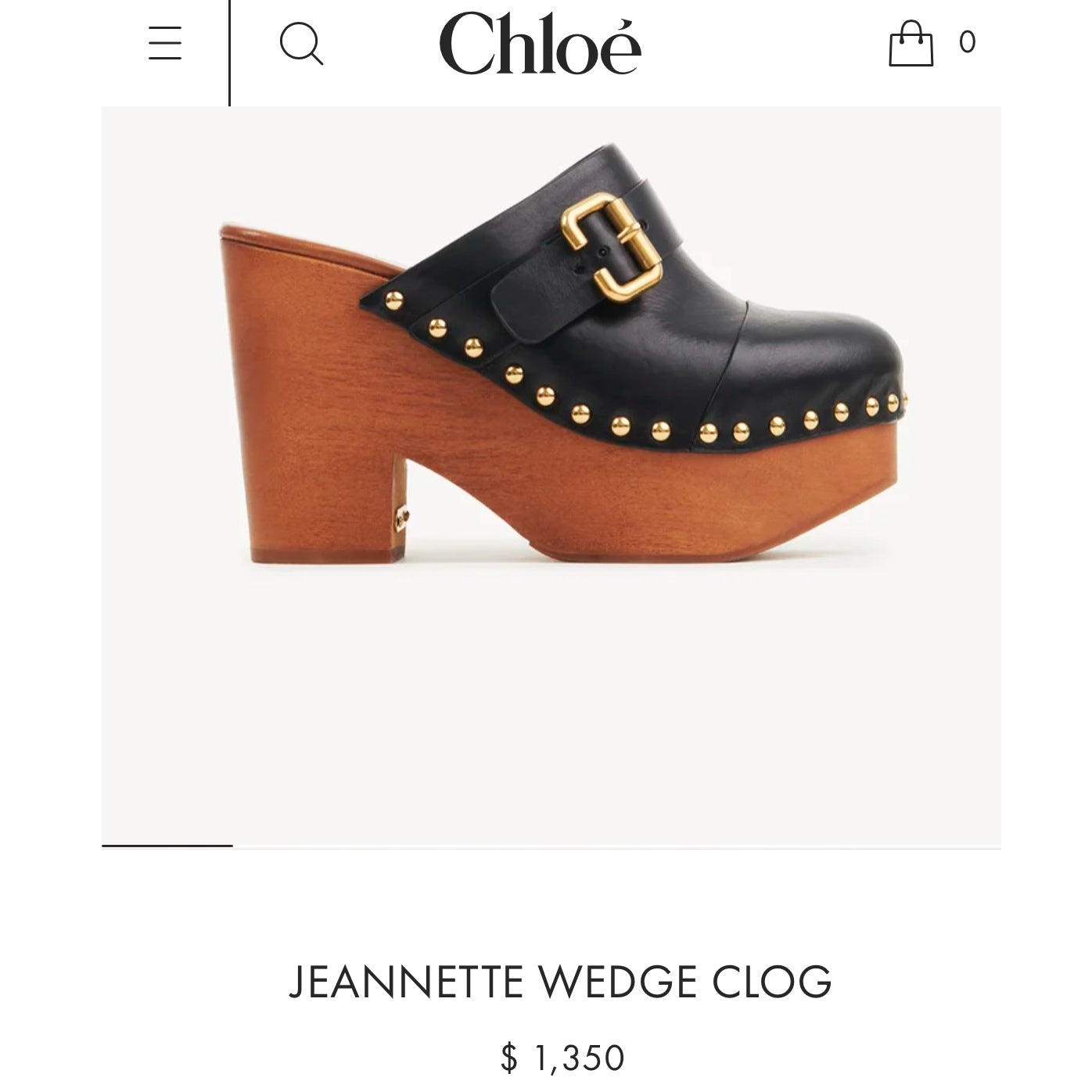The height and width of the screenshot is (1092, 1092).
Task: Select the active carousel progress segment
Action: coord(167,846)
